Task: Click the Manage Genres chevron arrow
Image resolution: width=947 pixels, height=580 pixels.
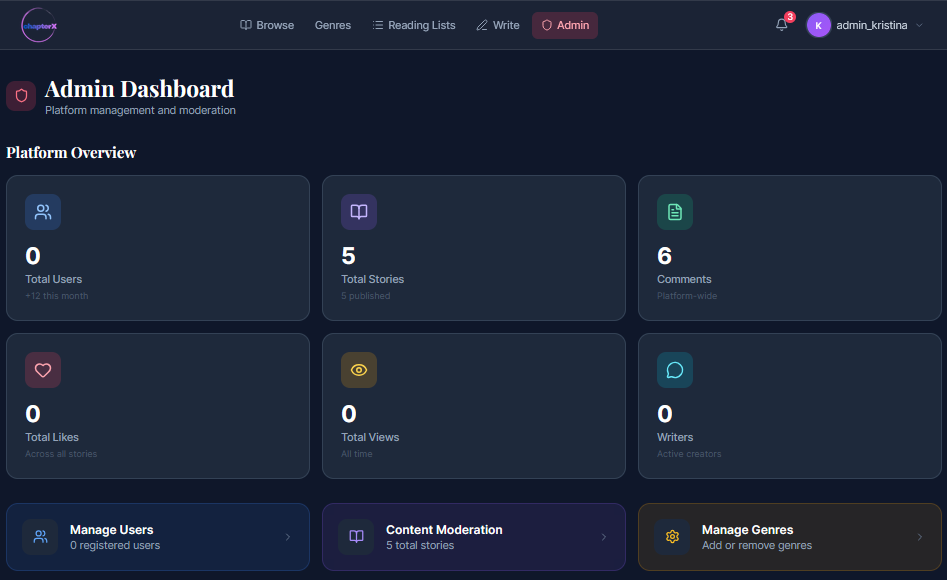Action: click(920, 537)
